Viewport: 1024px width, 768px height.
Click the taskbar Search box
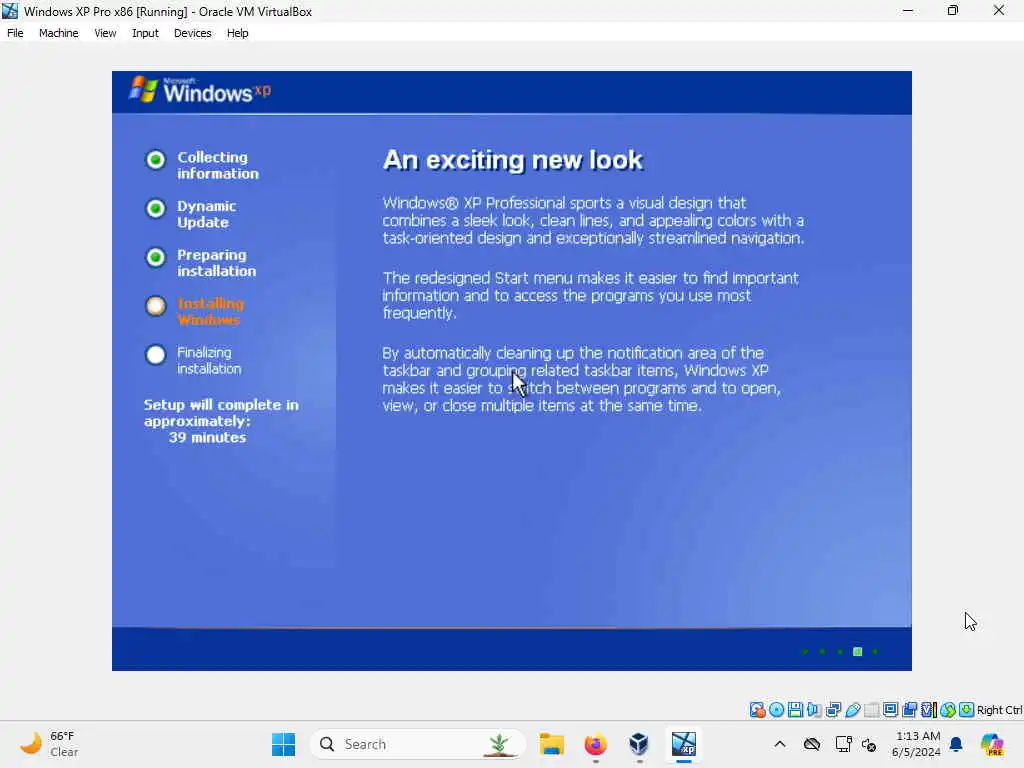point(419,744)
